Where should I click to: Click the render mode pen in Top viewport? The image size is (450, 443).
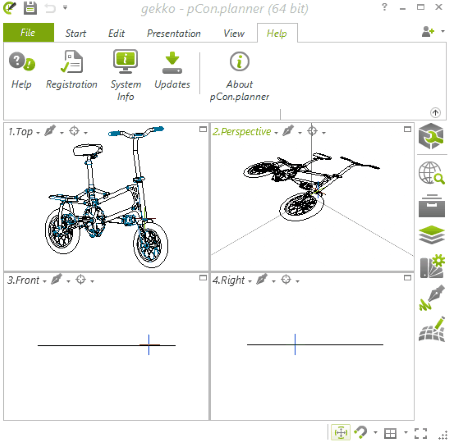(50, 131)
